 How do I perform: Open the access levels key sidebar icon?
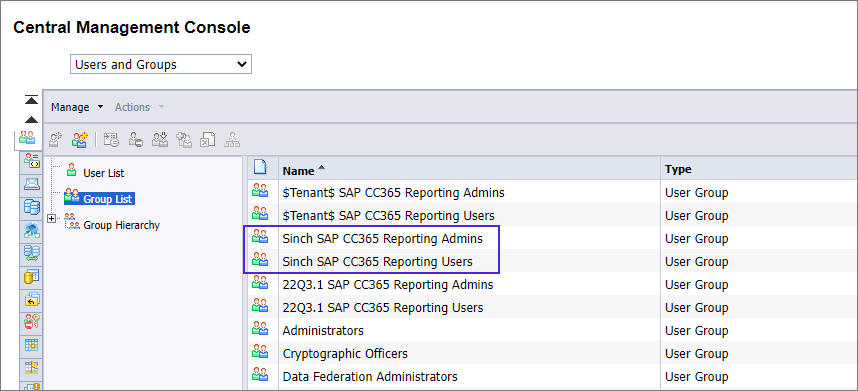32,322
